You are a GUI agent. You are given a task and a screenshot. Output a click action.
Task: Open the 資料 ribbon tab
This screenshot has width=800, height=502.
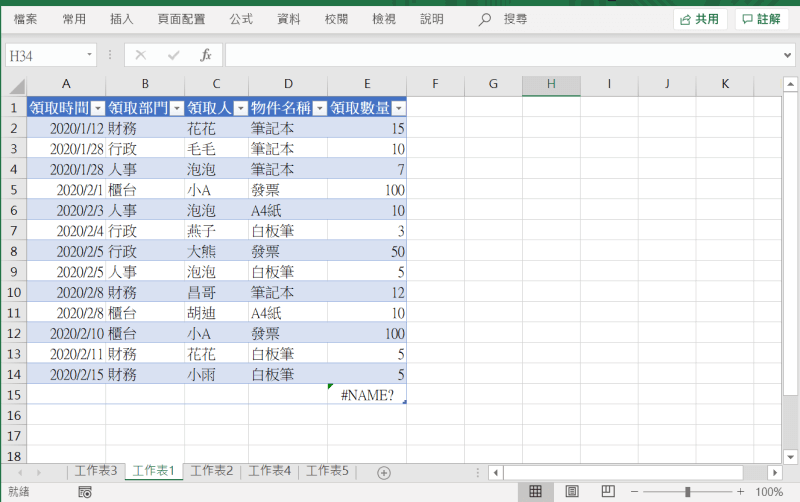289,19
